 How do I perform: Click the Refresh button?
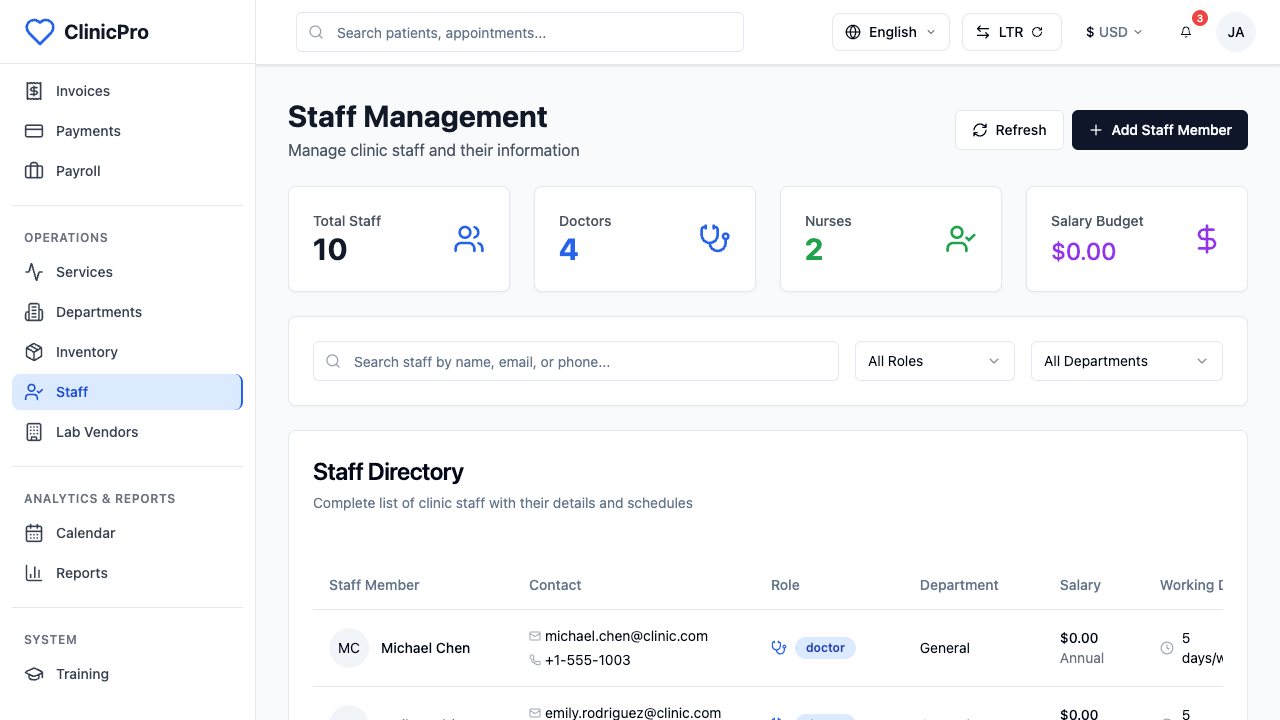[1009, 130]
